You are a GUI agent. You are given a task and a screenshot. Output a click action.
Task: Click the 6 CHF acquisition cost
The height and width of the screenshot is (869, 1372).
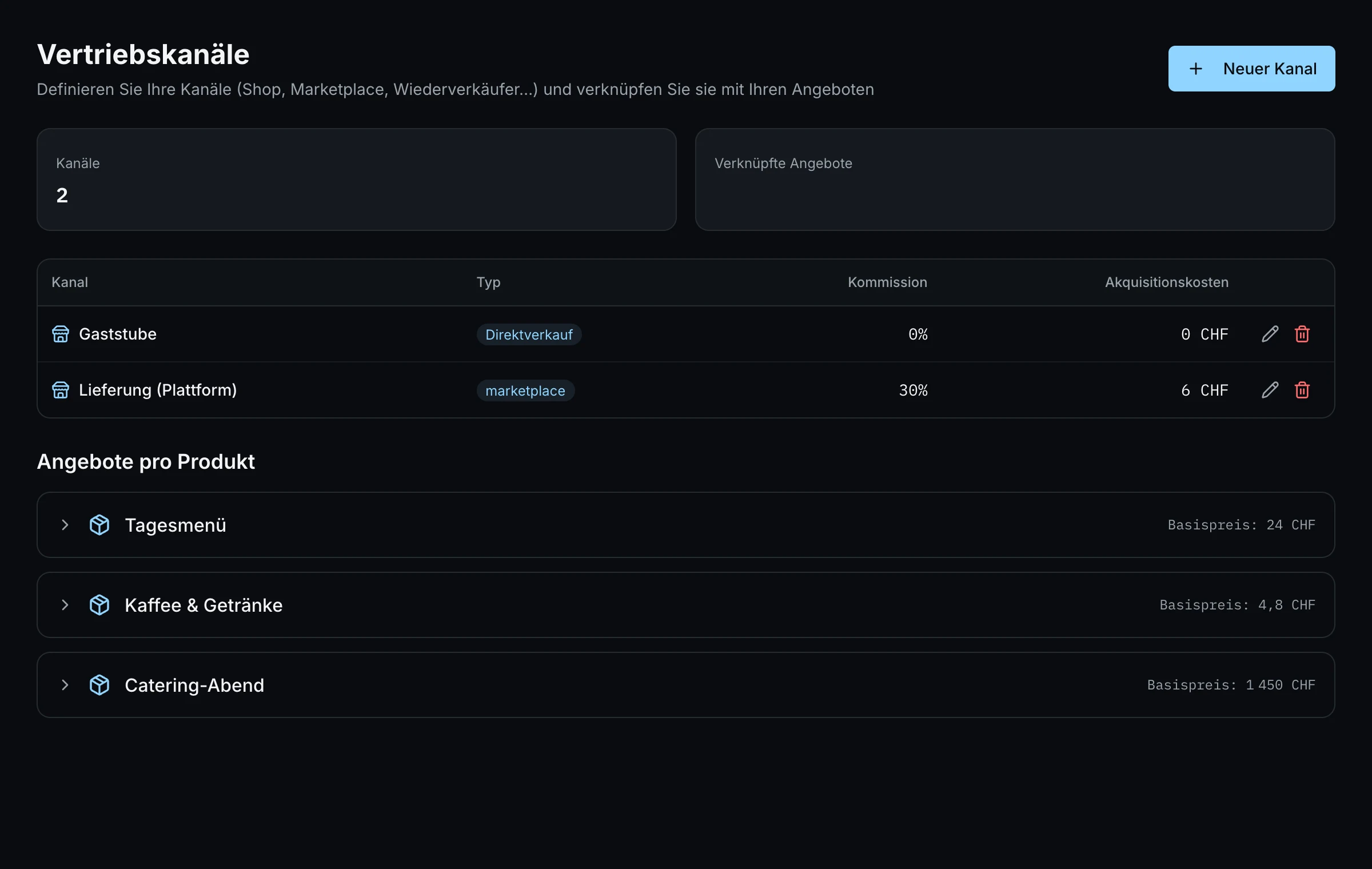(1205, 390)
